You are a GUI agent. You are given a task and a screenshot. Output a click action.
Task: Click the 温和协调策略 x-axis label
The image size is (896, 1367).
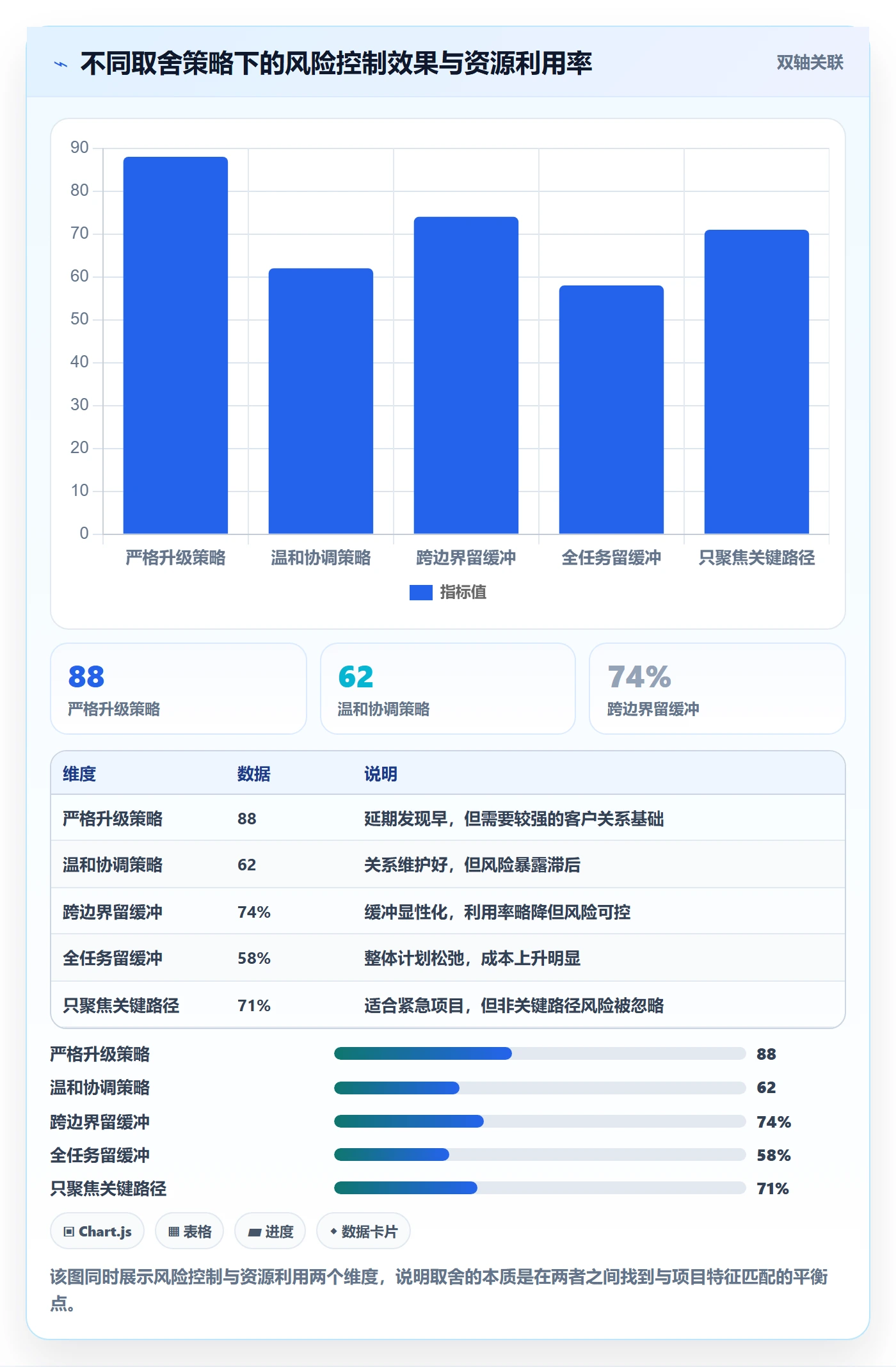[321, 557]
